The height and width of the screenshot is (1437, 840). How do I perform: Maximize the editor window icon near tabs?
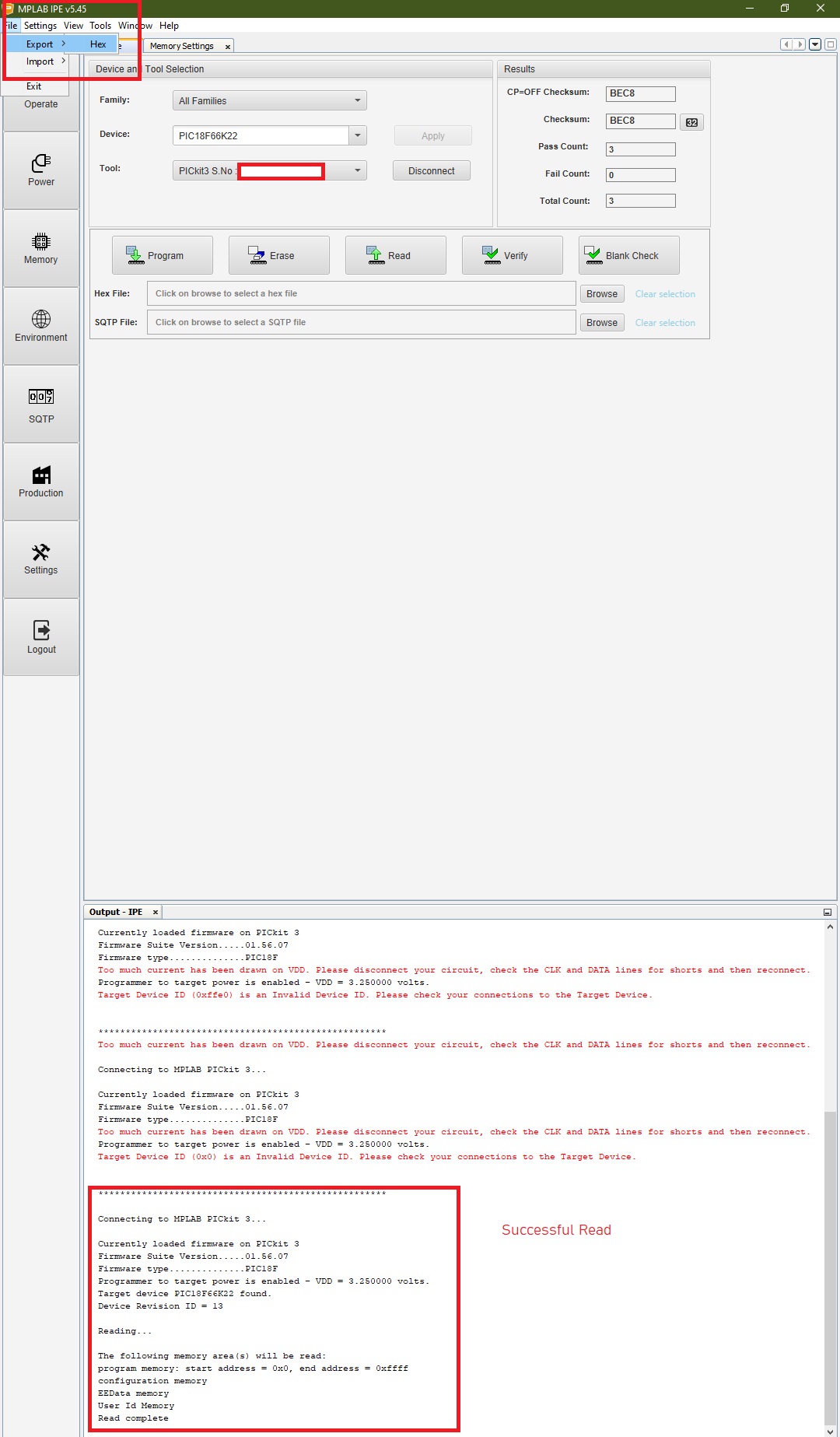(x=830, y=44)
